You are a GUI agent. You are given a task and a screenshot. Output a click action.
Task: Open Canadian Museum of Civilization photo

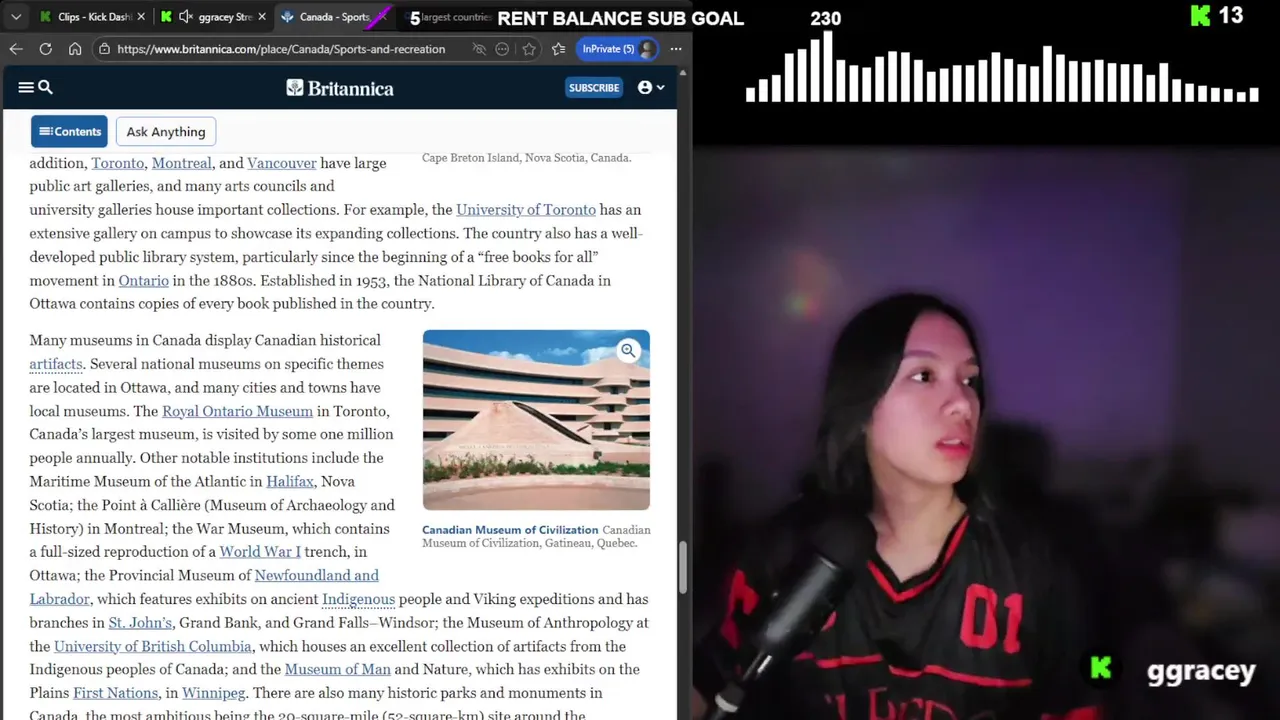tap(536, 420)
